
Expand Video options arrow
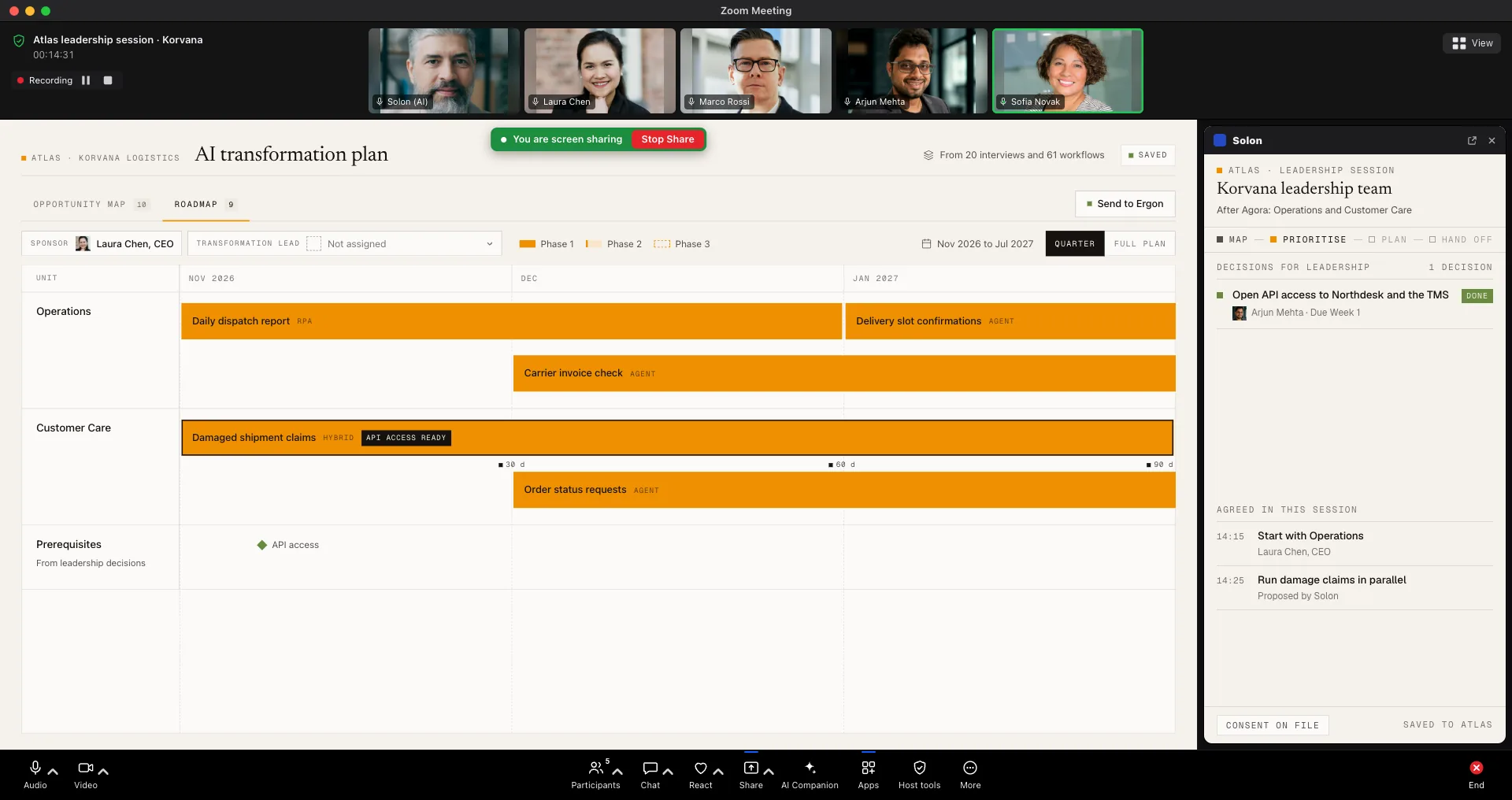point(103,772)
